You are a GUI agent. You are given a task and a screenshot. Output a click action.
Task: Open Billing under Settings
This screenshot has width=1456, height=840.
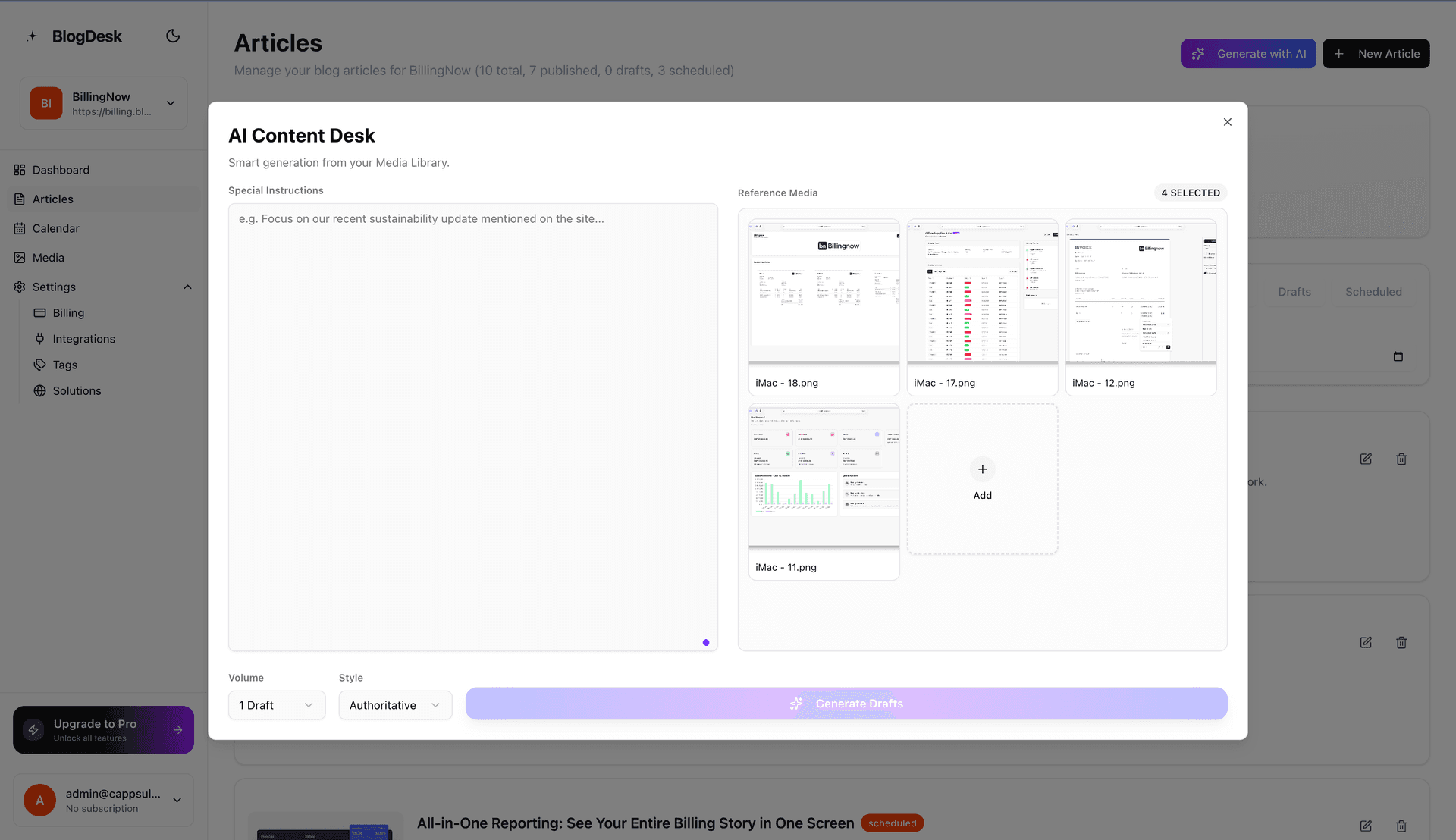(67, 312)
